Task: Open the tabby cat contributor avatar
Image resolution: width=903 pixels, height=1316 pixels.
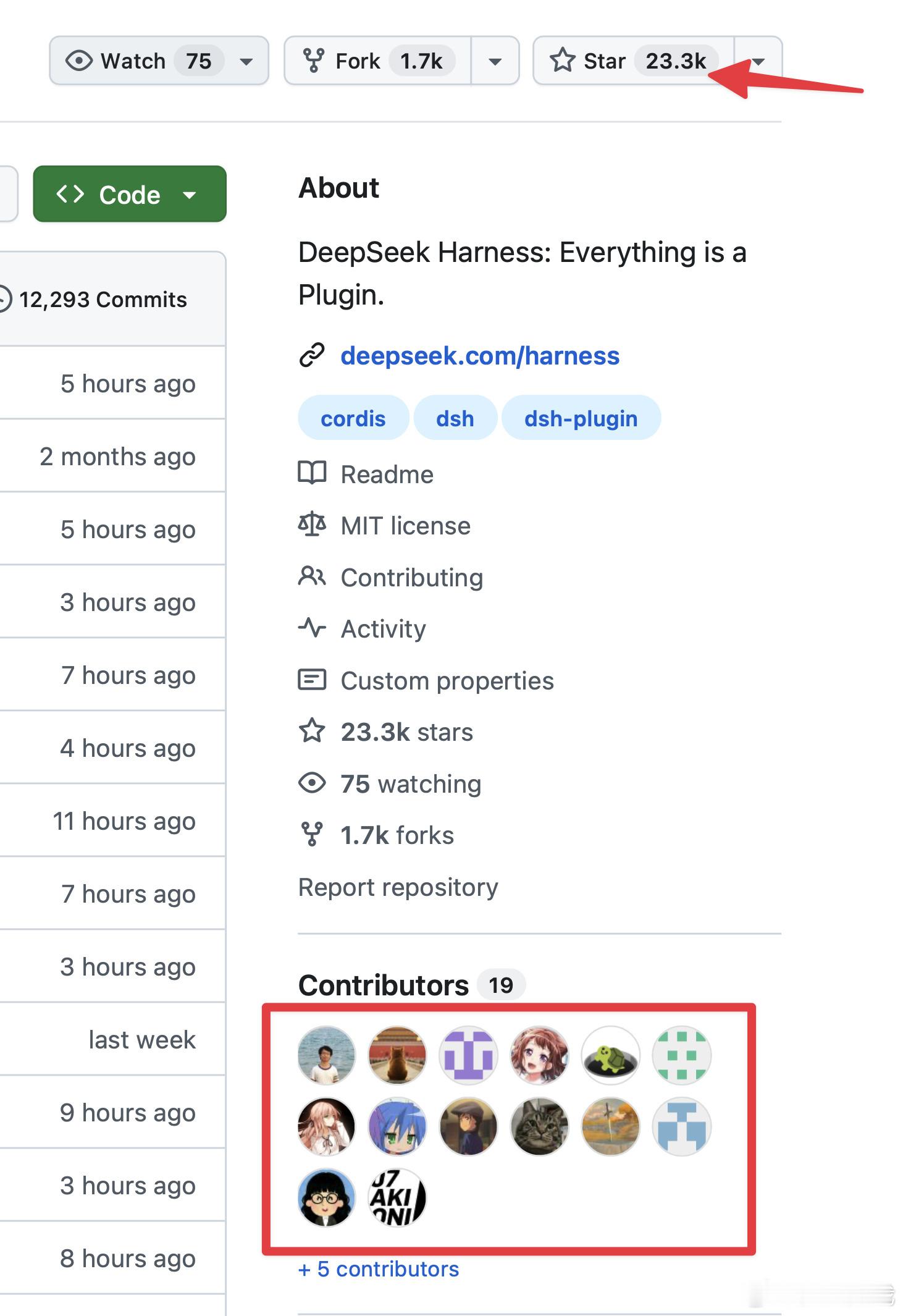Action: point(540,1126)
